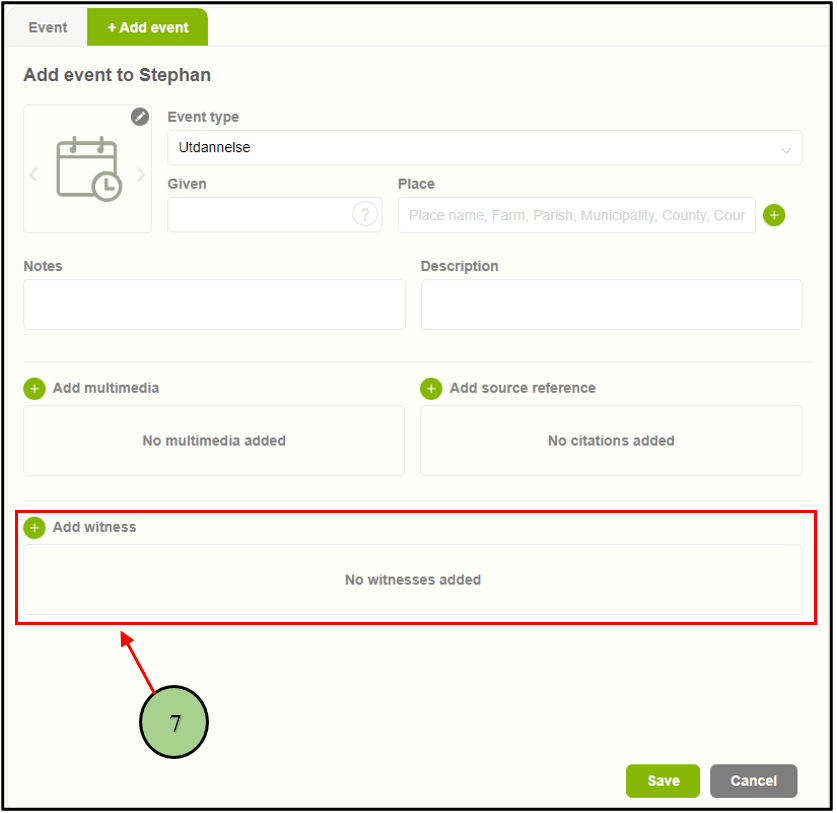Click the Add witness plus icon

pos(35,527)
